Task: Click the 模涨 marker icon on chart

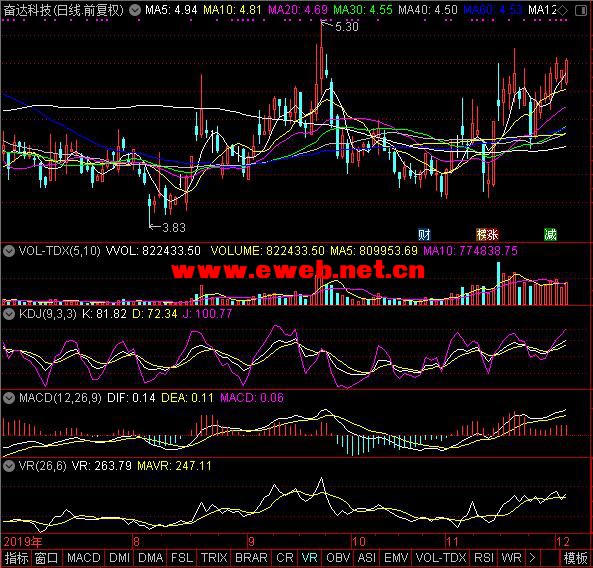Action: tap(487, 235)
